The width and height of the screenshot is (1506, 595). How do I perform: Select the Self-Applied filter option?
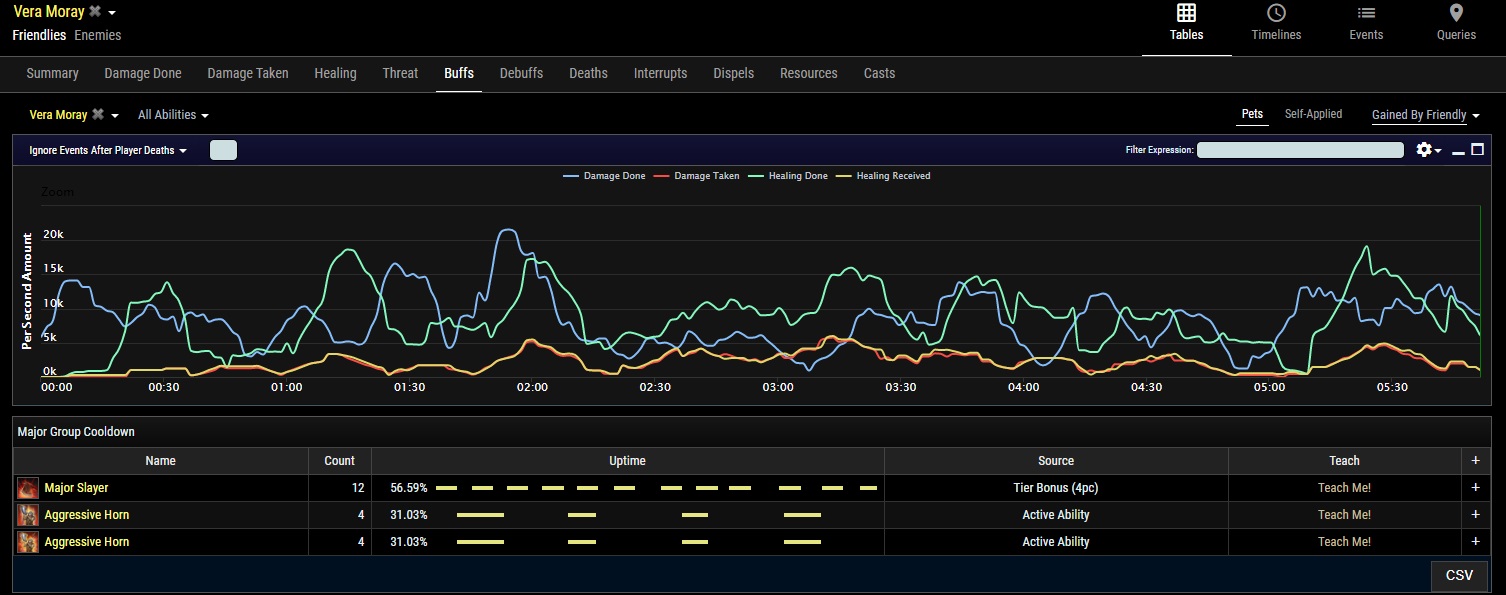tap(1313, 114)
